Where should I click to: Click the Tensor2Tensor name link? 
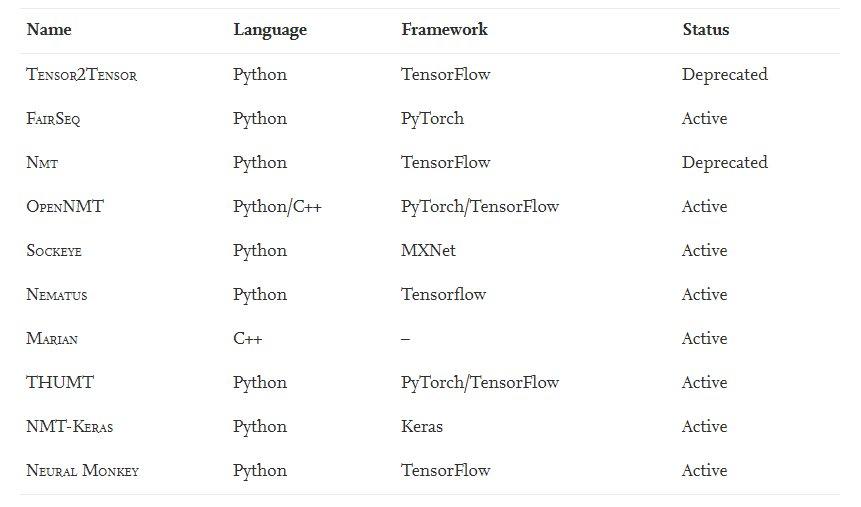point(81,75)
